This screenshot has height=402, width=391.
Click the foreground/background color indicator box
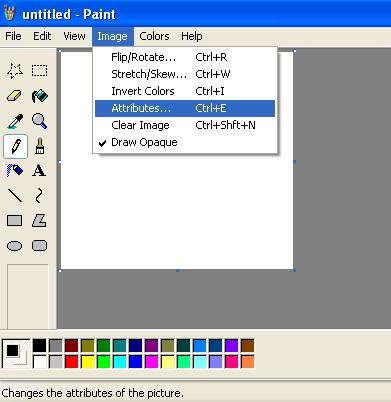coord(16,354)
